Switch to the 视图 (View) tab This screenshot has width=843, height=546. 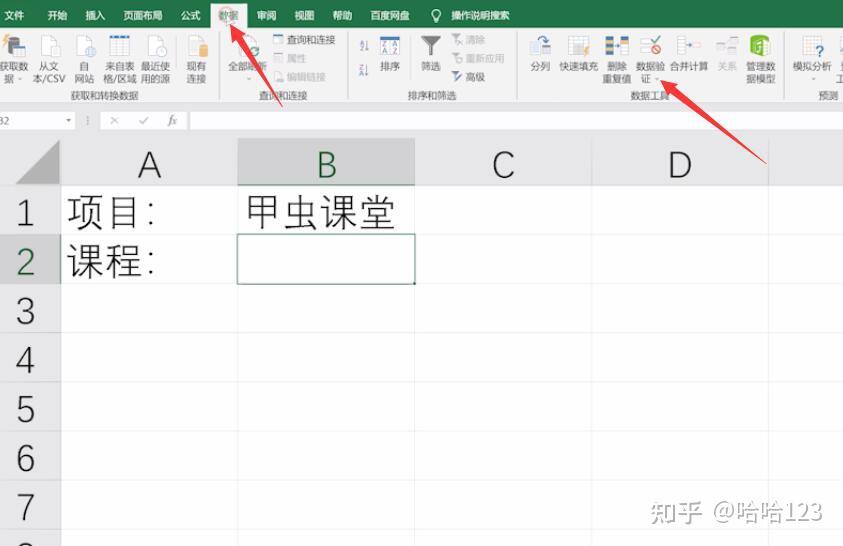tap(304, 15)
